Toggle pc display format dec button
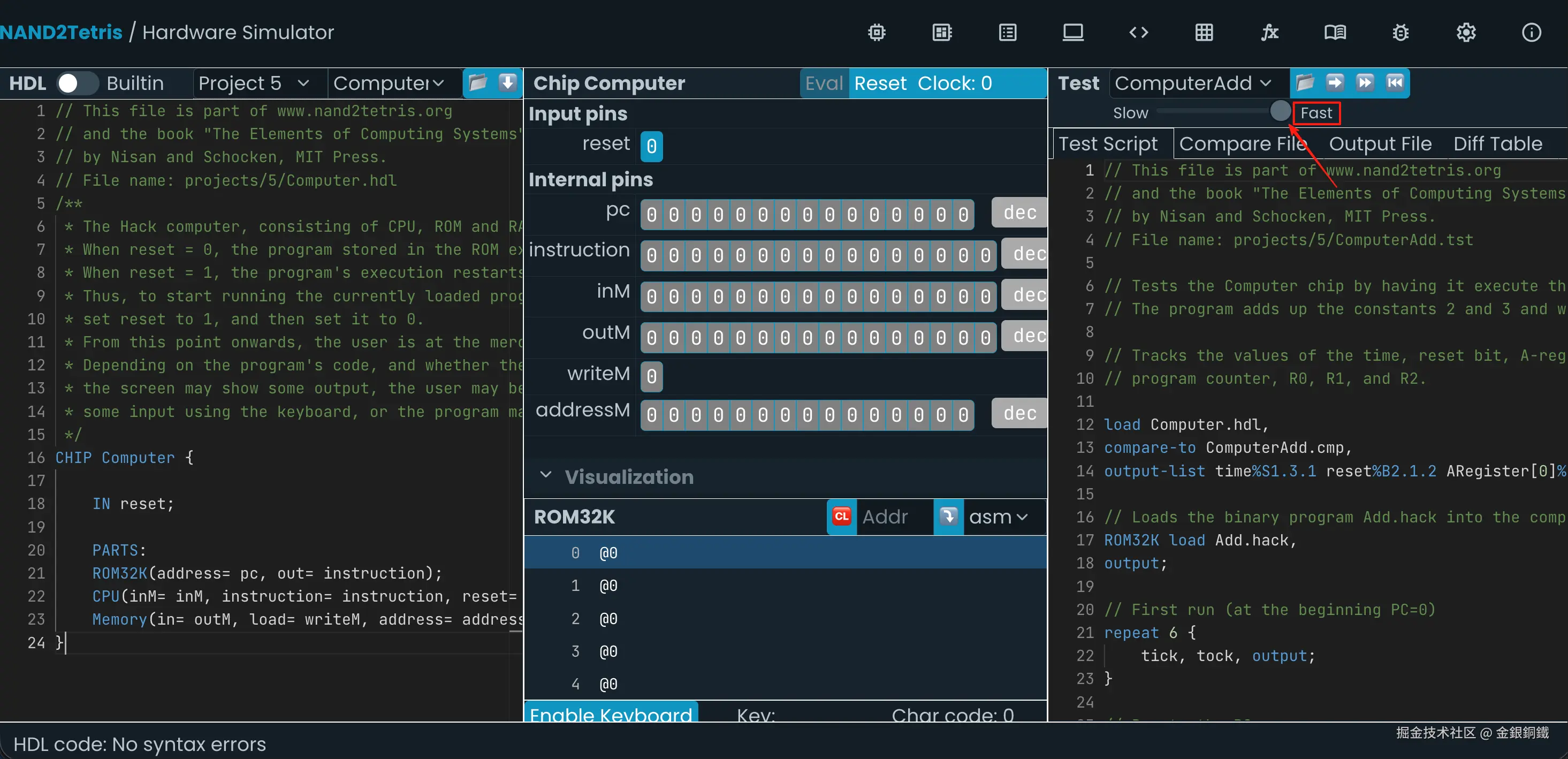Screen dimensions: 1568x759 click(1019, 212)
